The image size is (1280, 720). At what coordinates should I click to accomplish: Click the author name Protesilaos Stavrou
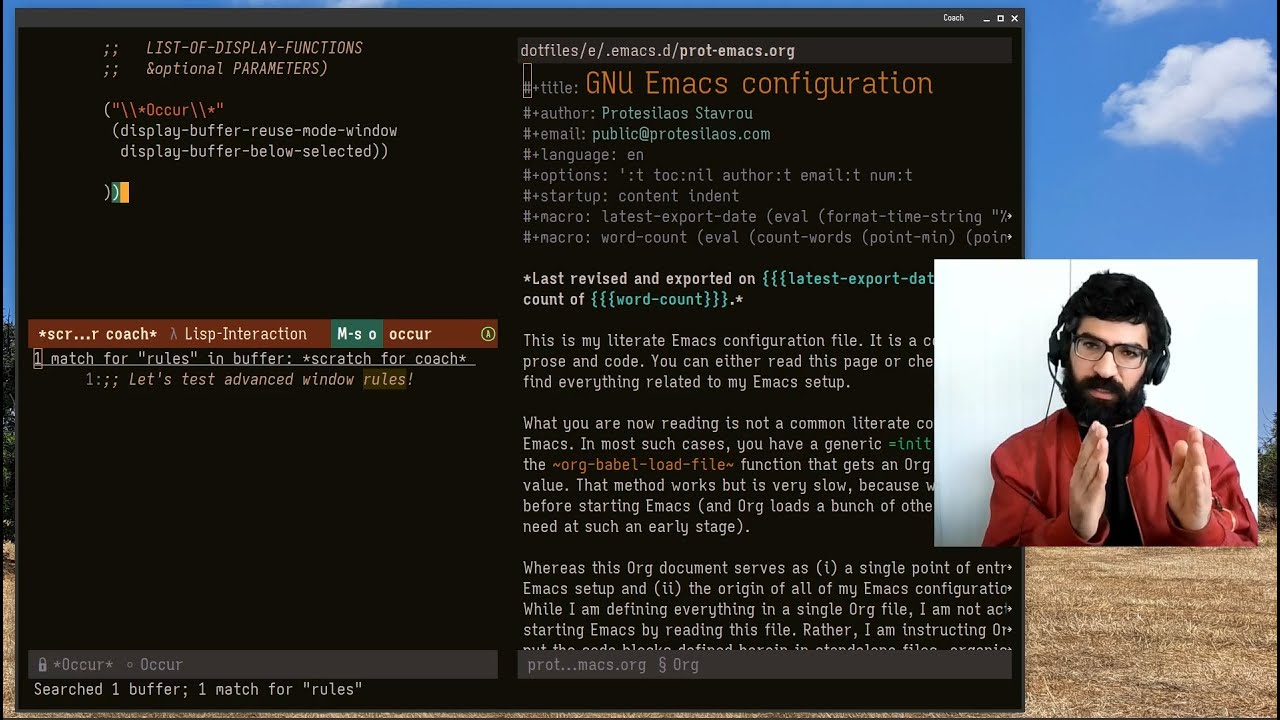point(677,113)
